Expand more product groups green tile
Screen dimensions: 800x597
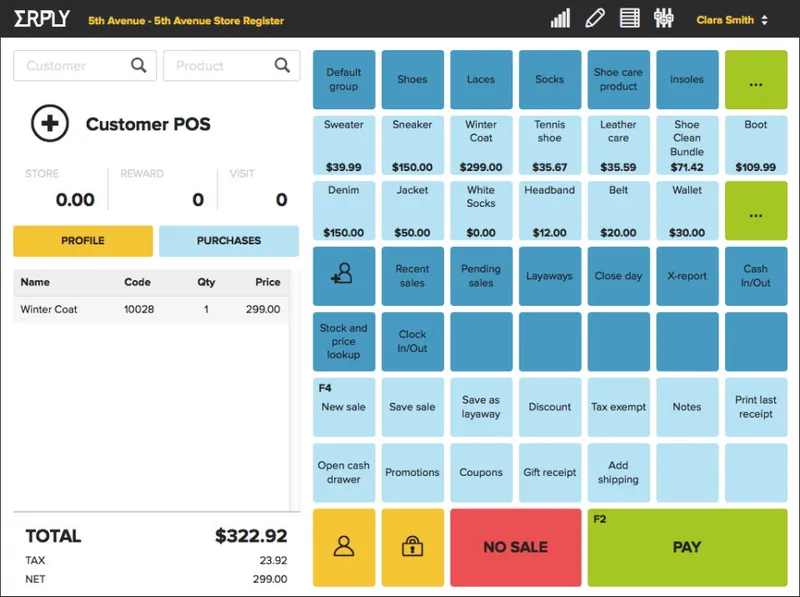tap(756, 80)
